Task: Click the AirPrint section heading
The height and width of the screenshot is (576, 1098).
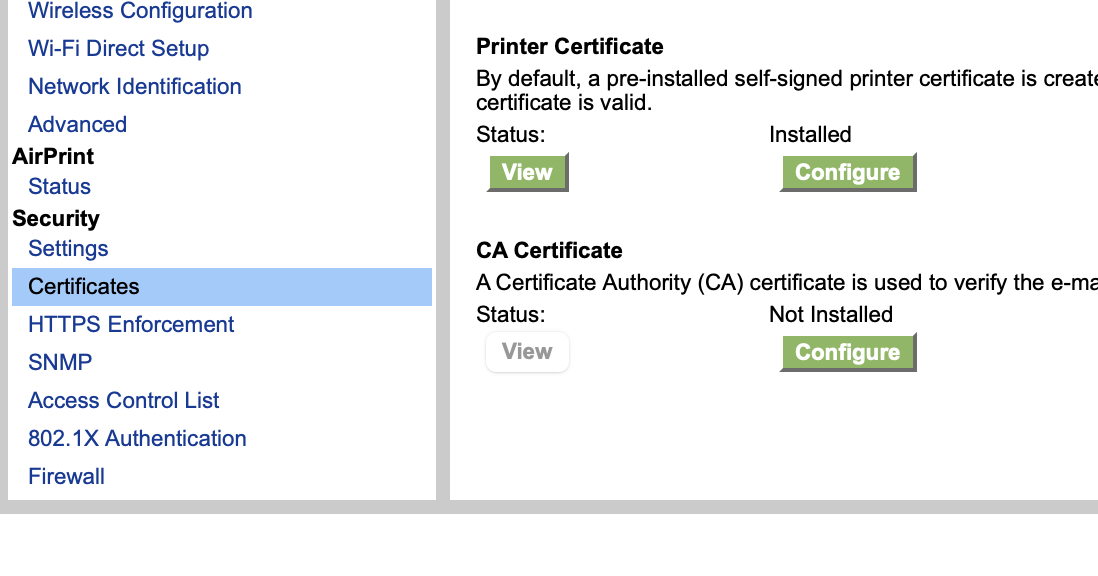Action: point(53,156)
